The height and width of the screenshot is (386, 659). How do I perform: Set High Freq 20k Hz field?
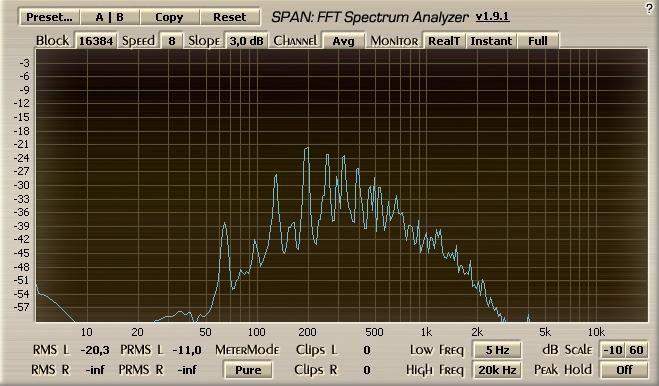coord(497,370)
